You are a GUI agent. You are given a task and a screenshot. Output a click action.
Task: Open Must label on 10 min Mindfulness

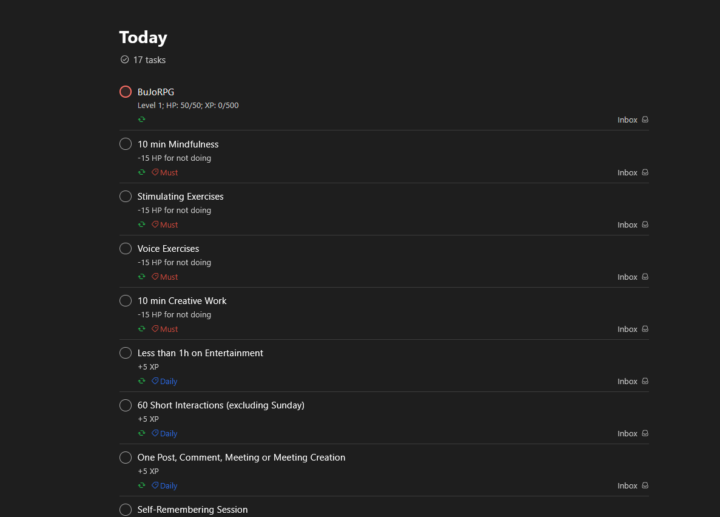pyautogui.click(x=165, y=173)
